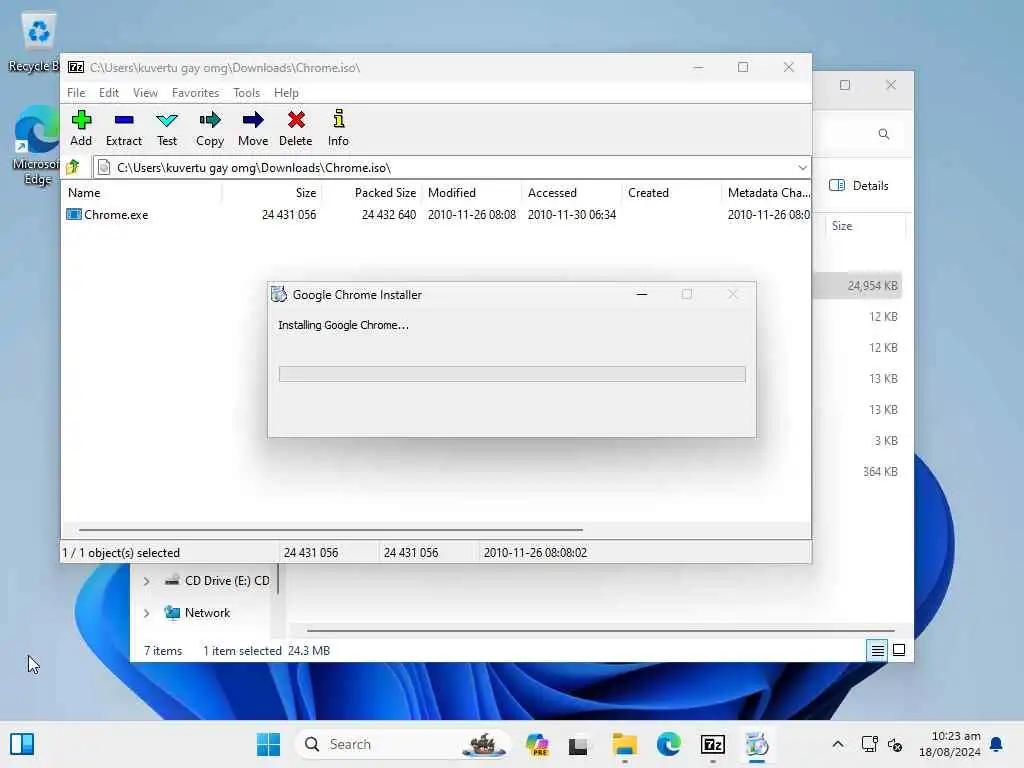Click the Size column header in Explorer
1024x768 pixels.
point(865,226)
